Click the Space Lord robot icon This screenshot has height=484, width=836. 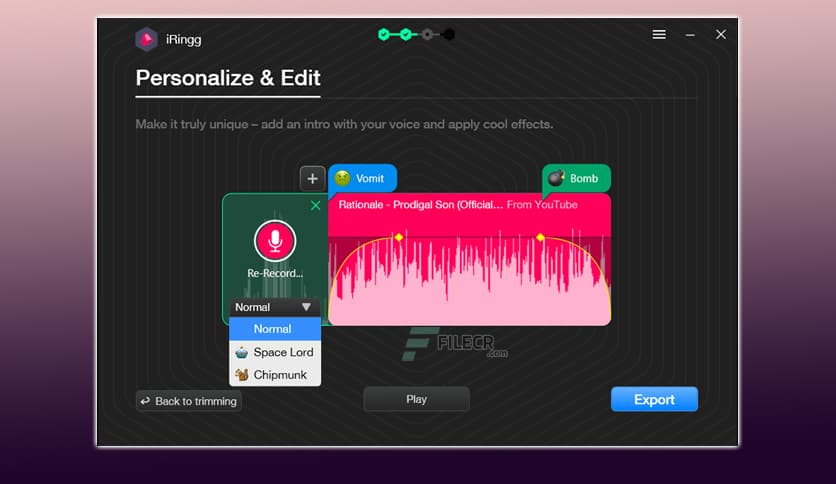(241, 352)
